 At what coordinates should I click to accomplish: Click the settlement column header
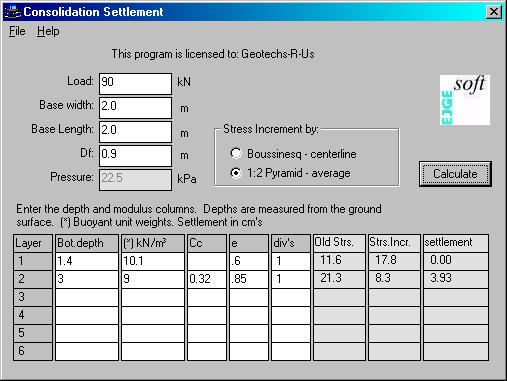pos(456,242)
